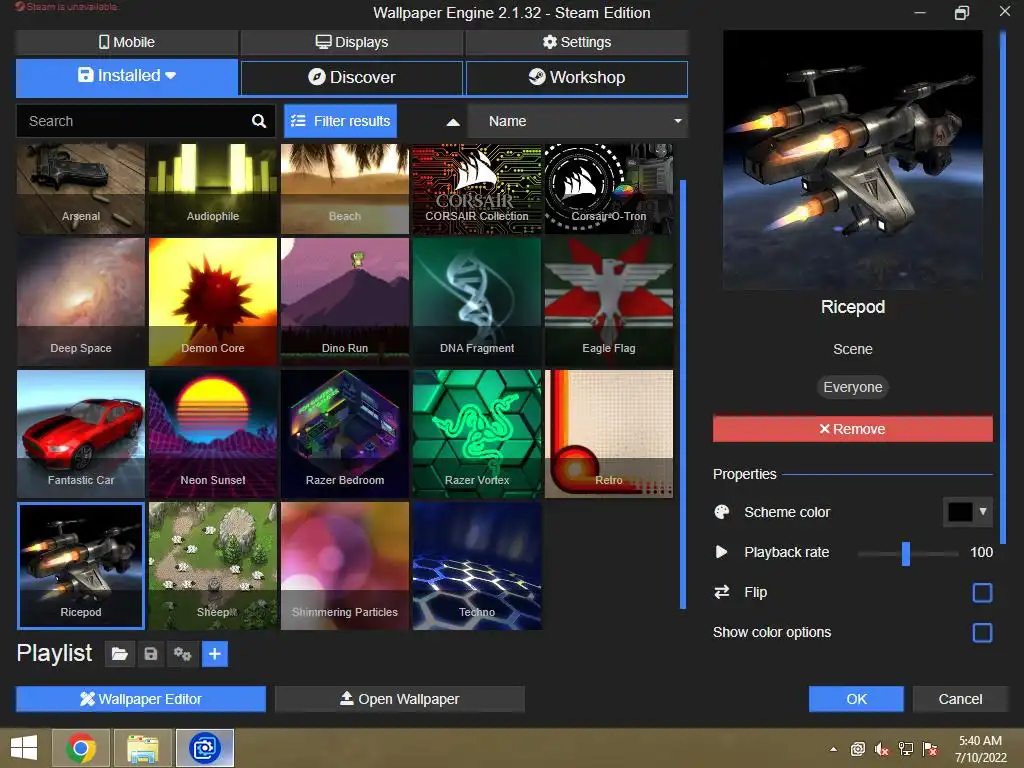
Task: Select the DNA Fragment wallpaper
Action: click(x=477, y=302)
